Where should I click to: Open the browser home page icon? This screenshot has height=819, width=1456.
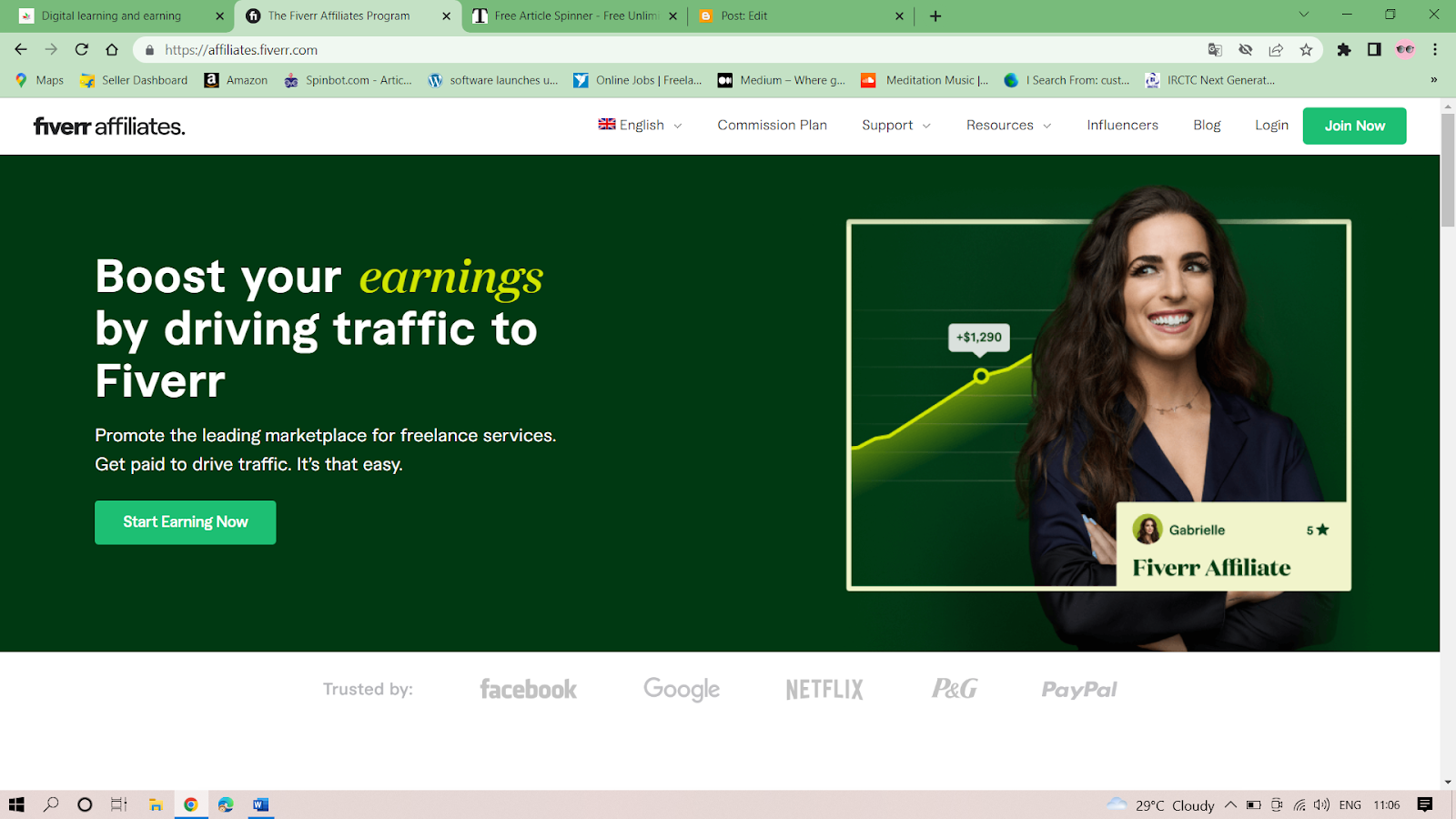pyautogui.click(x=112, y=50)
